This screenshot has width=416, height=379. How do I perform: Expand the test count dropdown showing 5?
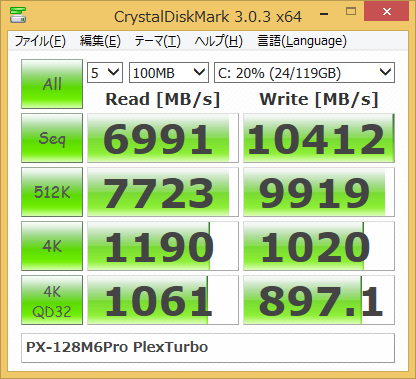[105, 72]
